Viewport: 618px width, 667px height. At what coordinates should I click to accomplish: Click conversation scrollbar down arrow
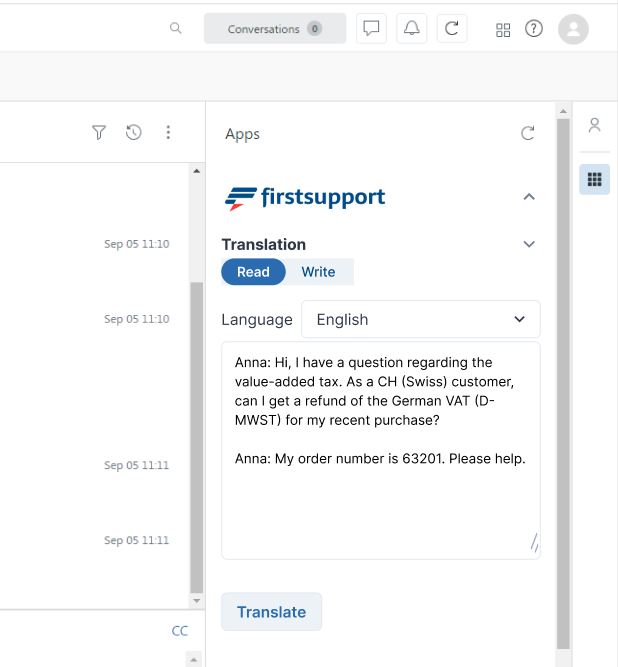click(196, 601)
